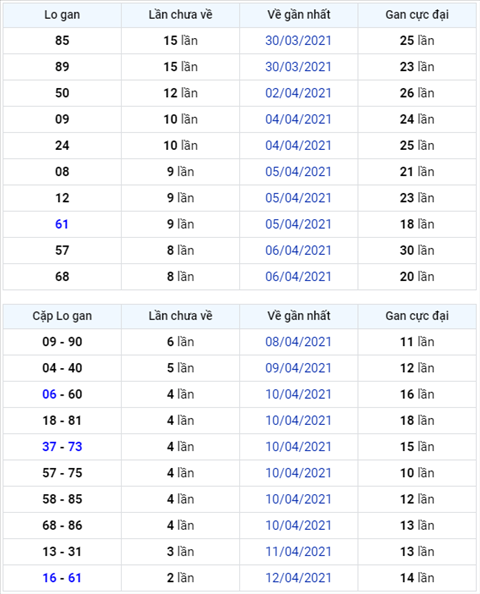Image resolution: width=480 pixels, height=594 pixels.
Task: Click the Cặp Lo gan column header
Action: click(62, 316)
